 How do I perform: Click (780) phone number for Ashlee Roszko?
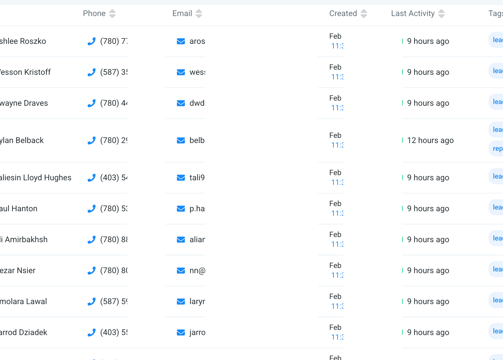114,41
